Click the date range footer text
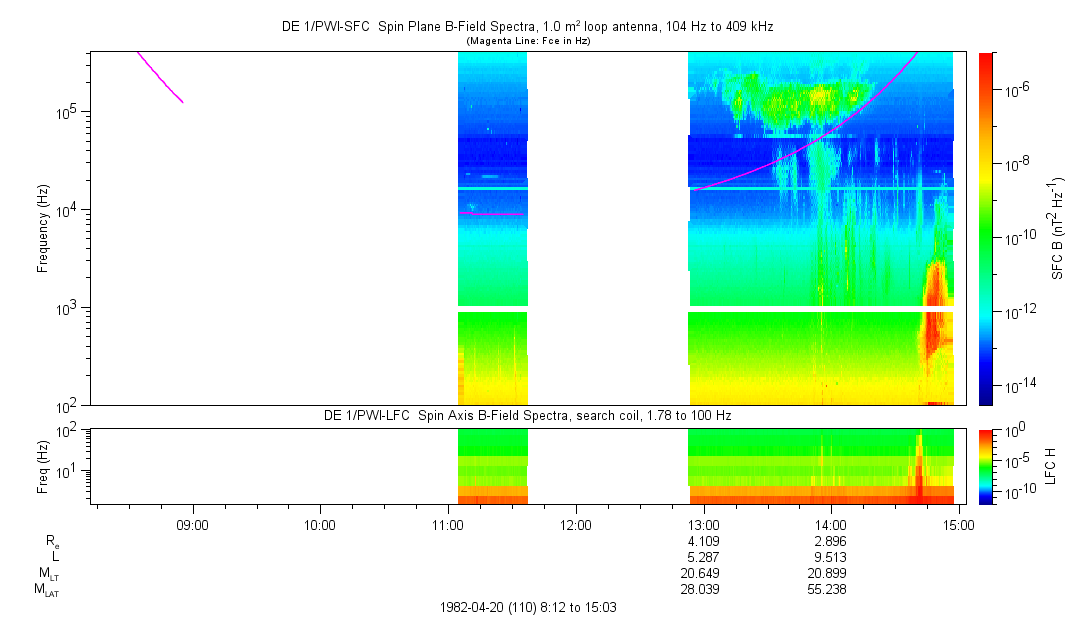 coord(534,607)
